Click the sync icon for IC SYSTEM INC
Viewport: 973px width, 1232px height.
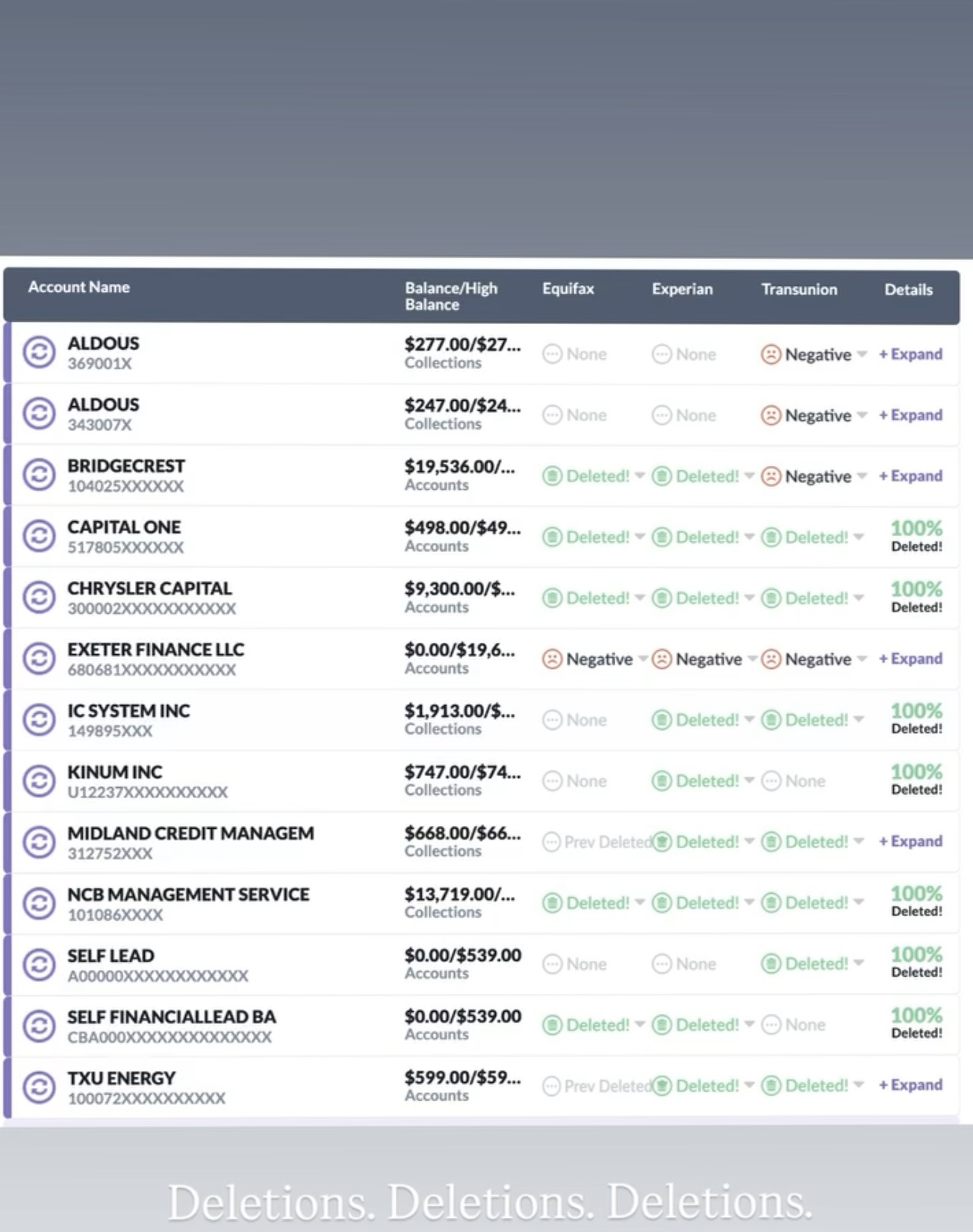pyautogui.click(x=39, y=720)
